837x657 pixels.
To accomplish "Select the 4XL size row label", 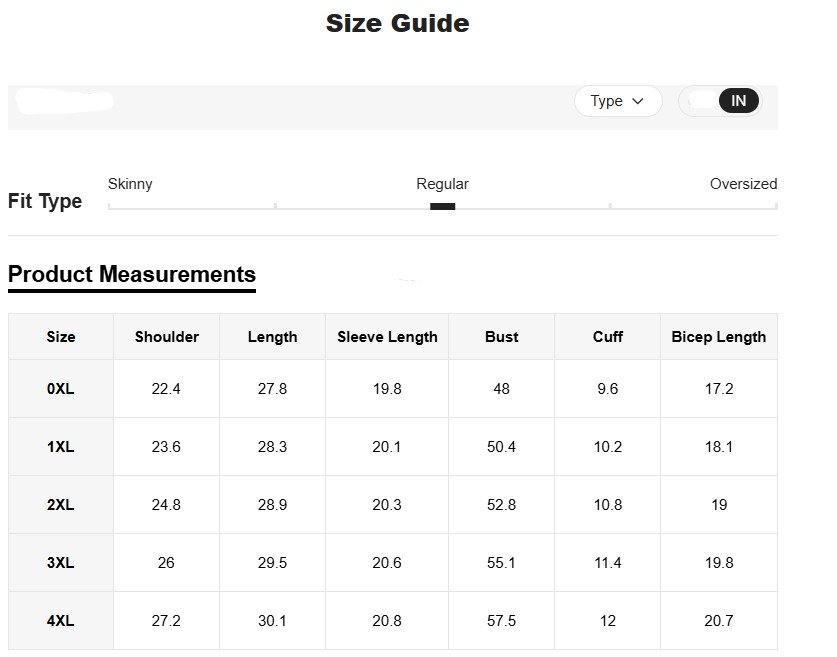I will click(x=61, y=621).
